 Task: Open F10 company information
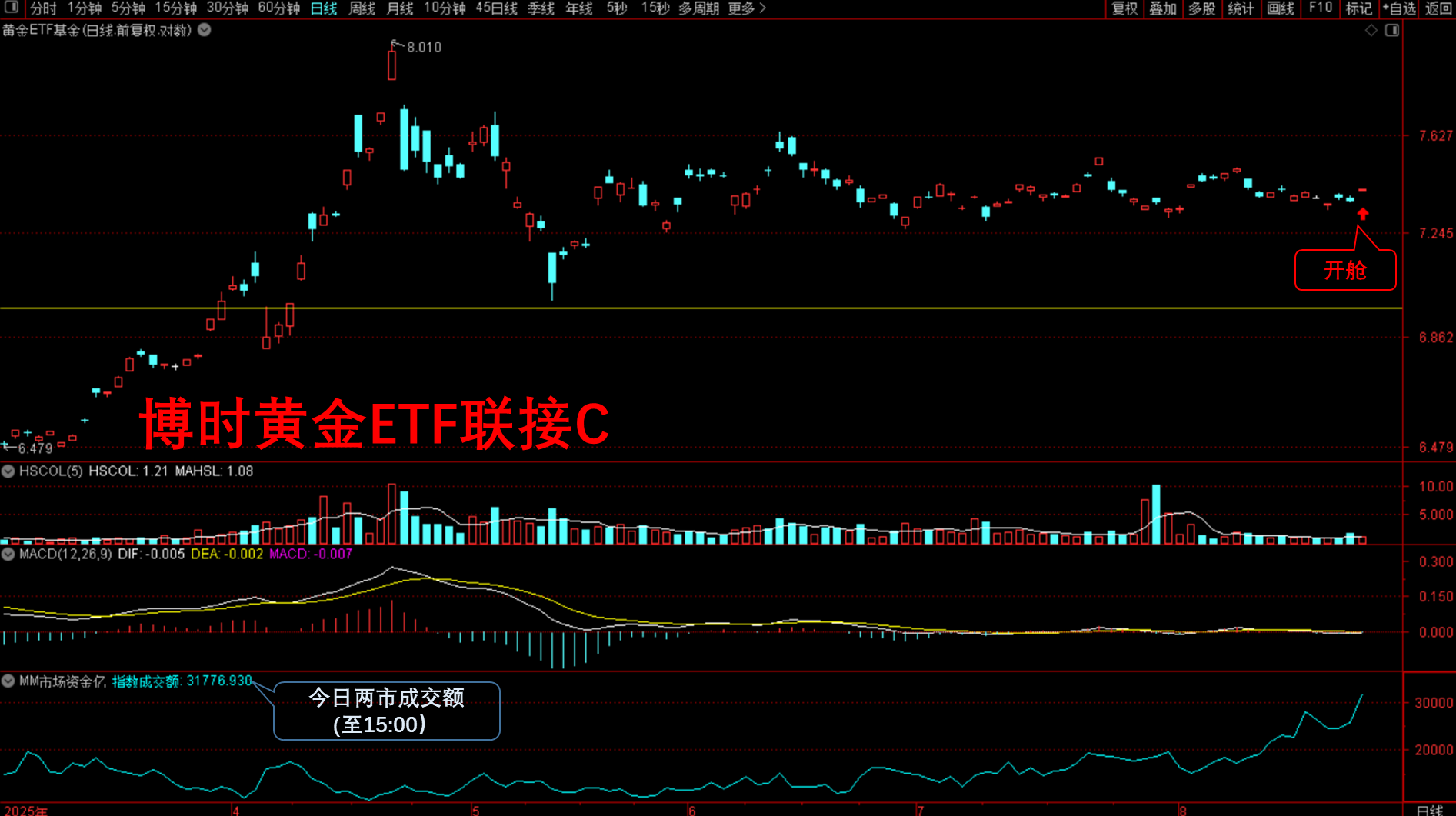coord(1321,8)
